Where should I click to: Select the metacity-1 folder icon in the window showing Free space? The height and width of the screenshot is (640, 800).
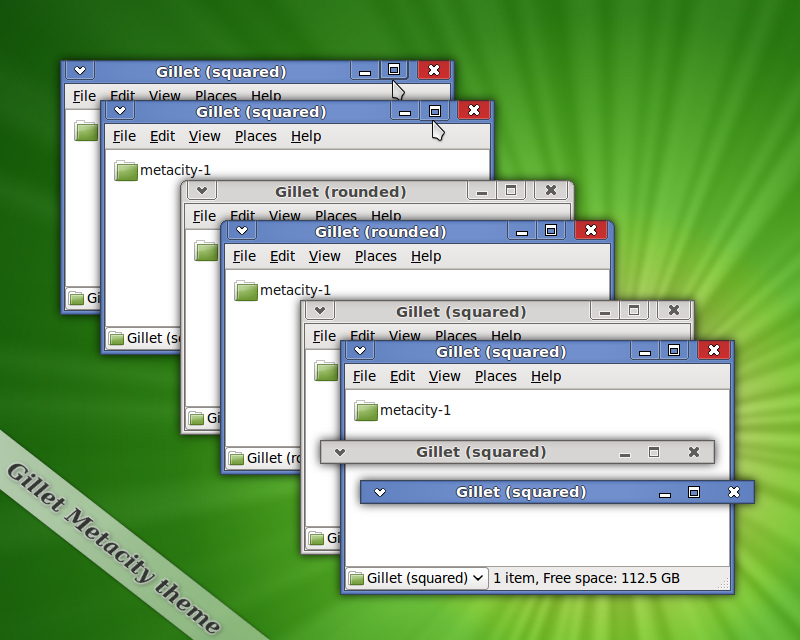pos(366,411)
